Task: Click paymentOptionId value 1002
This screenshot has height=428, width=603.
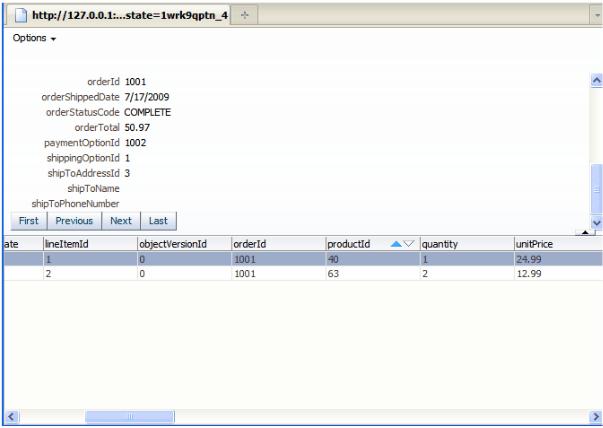Action: pyautogui.click(x=135, y=143)
